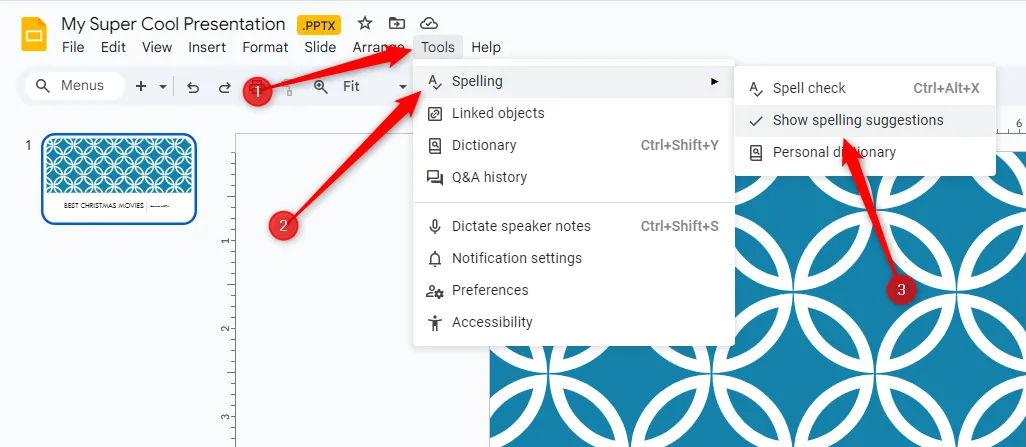Open Notification settings

[x=573, y=259]
